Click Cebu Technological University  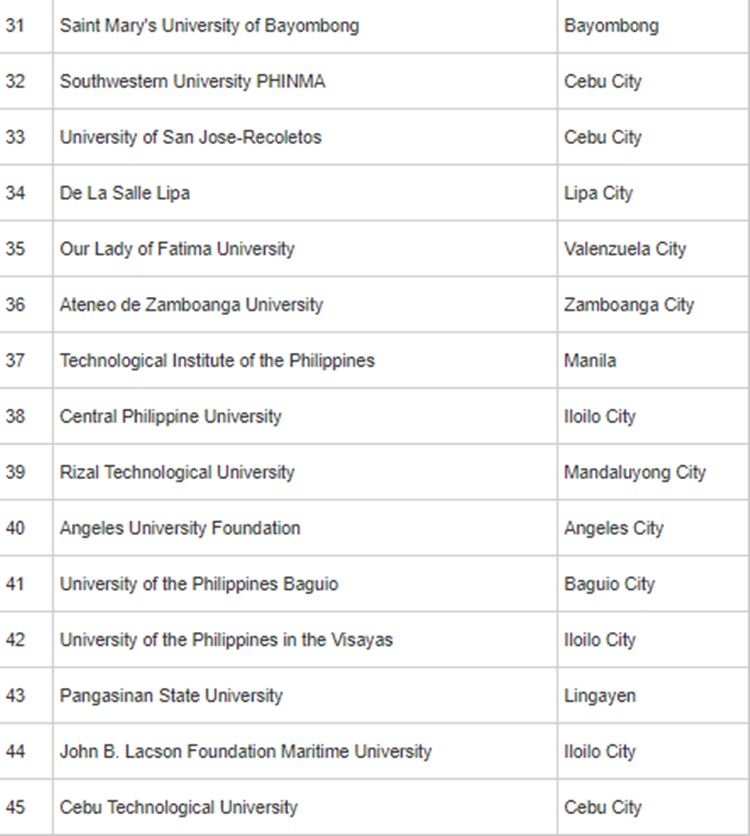point(178,807)
